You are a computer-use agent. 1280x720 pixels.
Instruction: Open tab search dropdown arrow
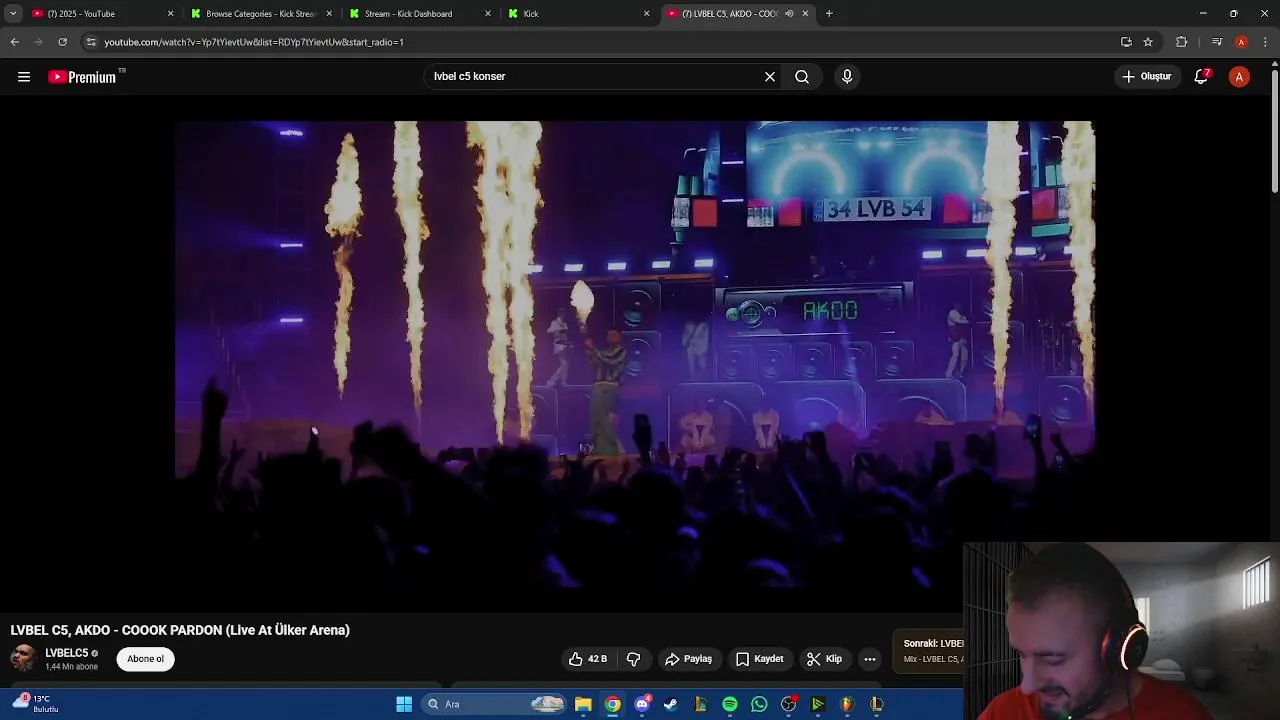[x=13, y=14]
